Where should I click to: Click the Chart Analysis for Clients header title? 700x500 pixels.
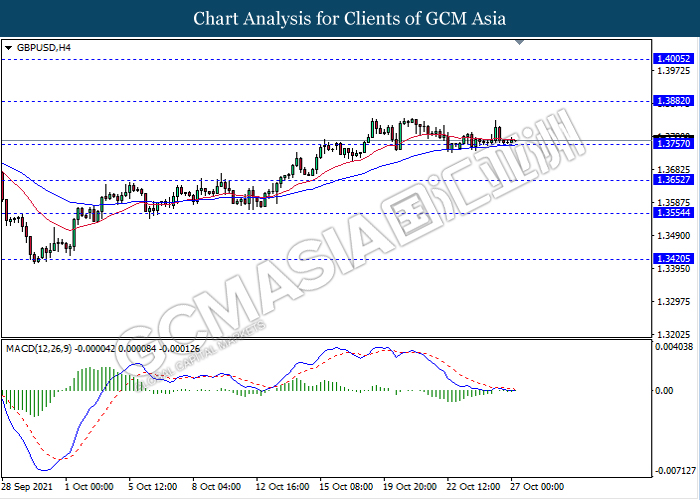pyautogui.click(x=350, y=19)
